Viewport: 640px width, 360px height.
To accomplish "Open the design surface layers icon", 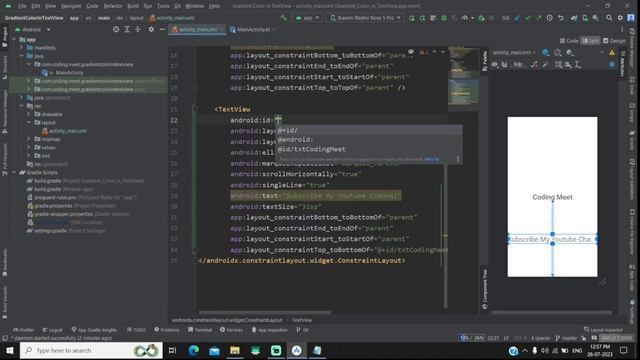I will (546, 53).
